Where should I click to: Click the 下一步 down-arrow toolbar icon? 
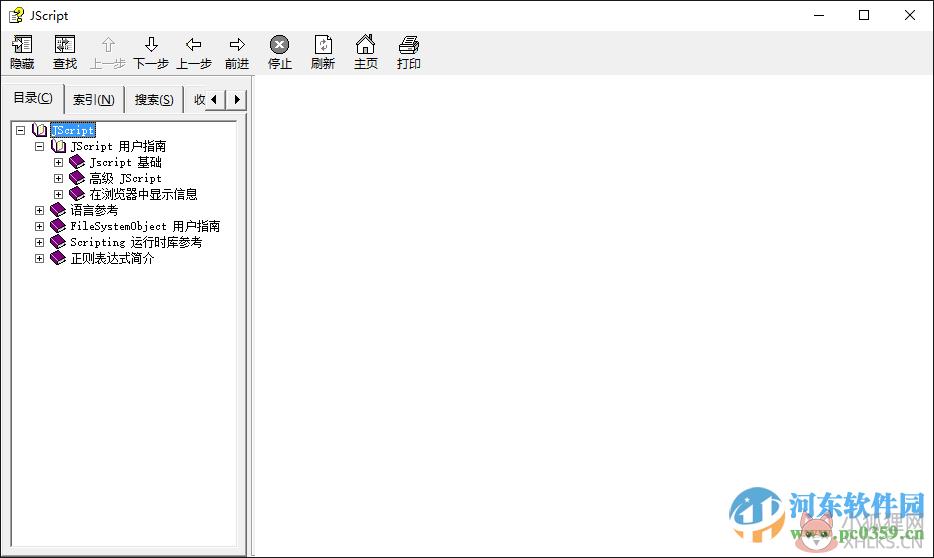151,45
